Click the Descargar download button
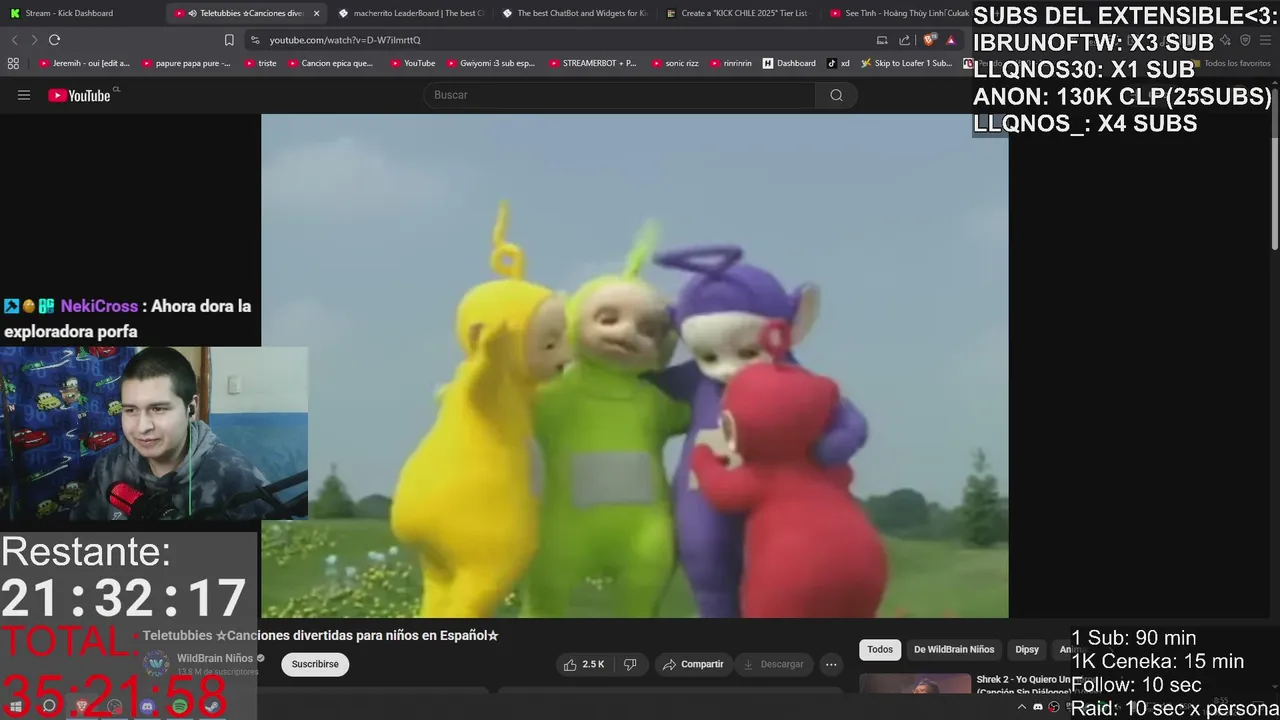Screen dimensions: 1280x720 (x=773, y=664)
